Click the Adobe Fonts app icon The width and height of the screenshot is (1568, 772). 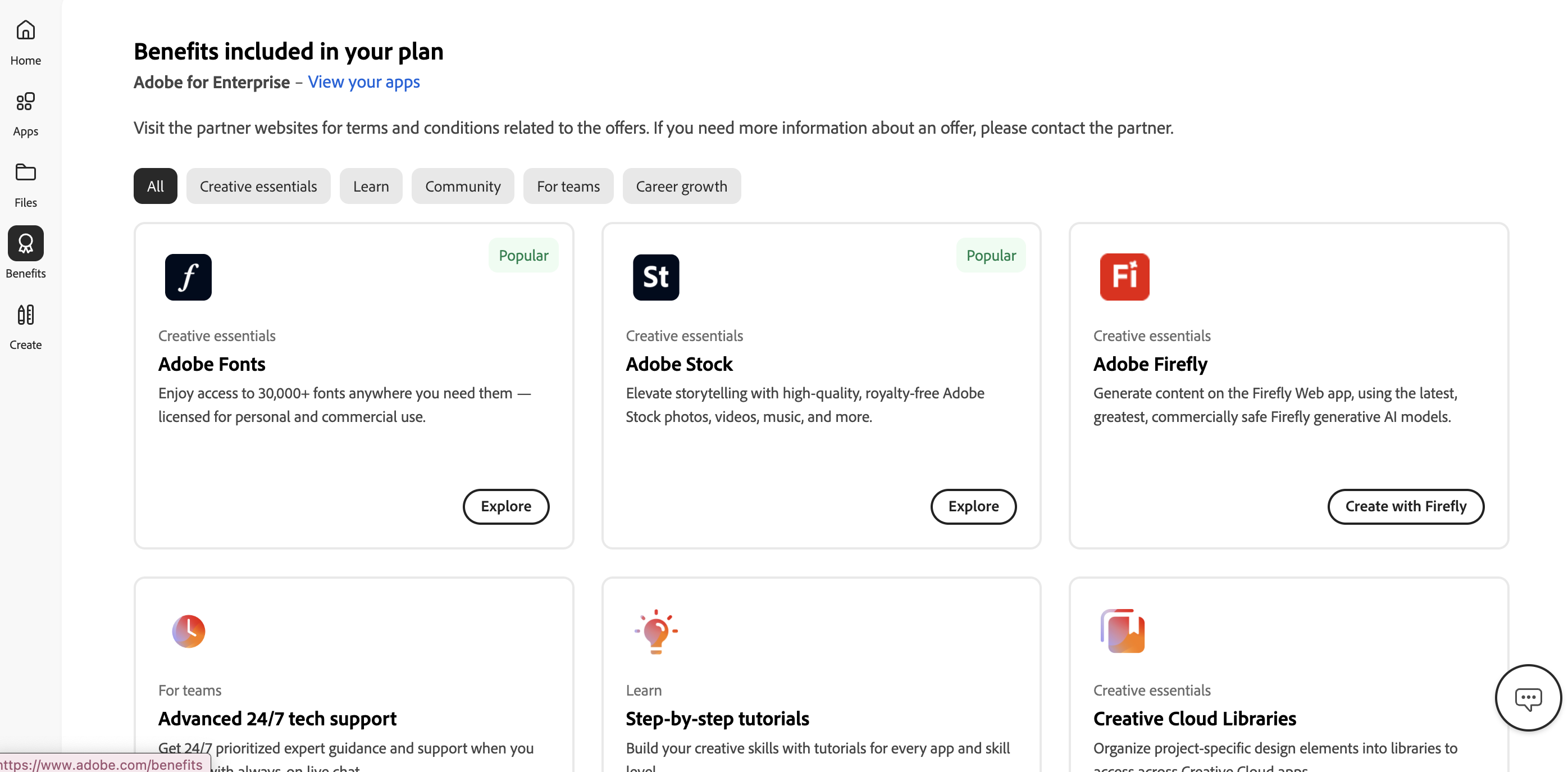point(188,277)
